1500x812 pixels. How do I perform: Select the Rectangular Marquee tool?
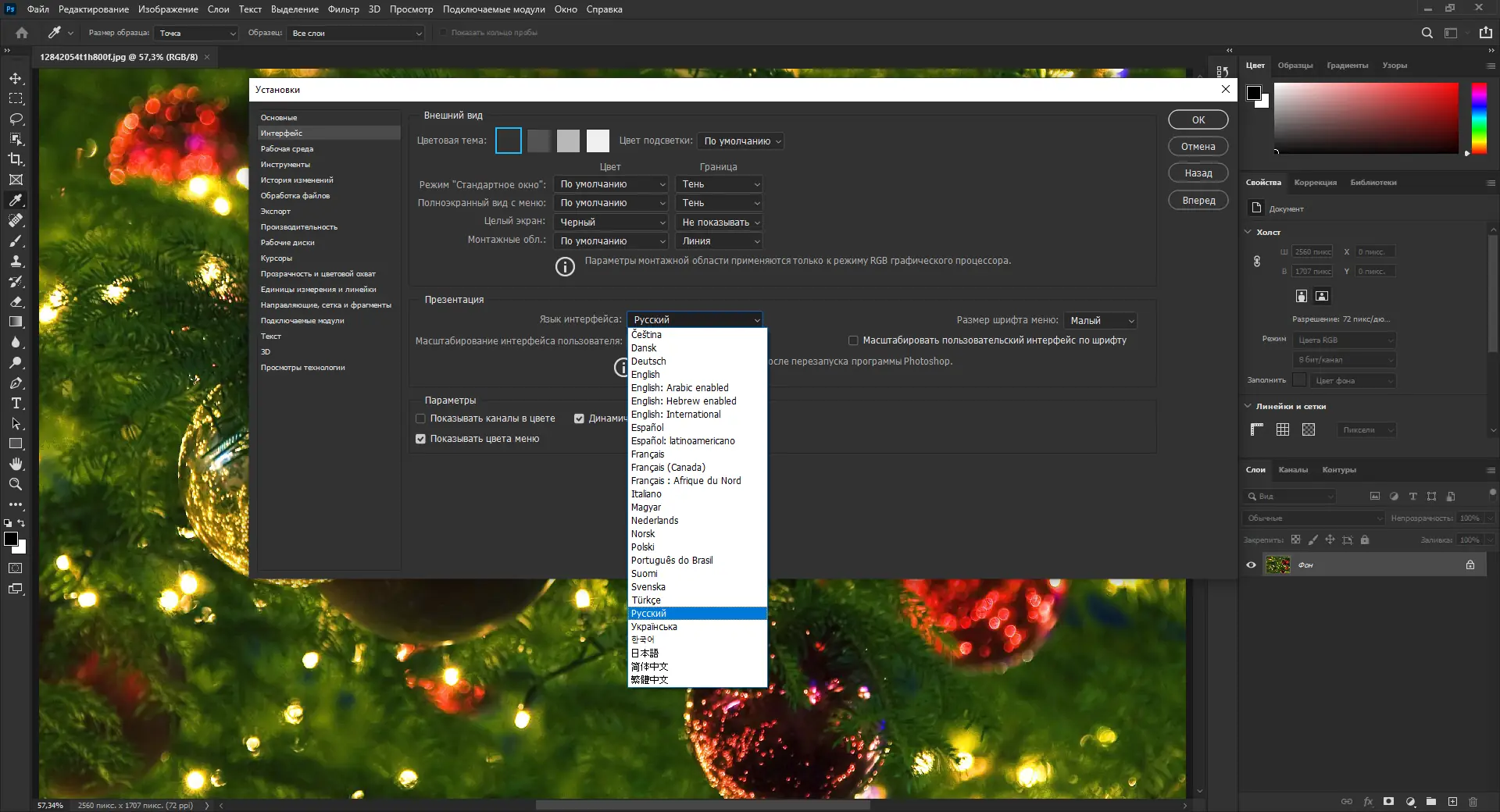click(x=16, y=99)
